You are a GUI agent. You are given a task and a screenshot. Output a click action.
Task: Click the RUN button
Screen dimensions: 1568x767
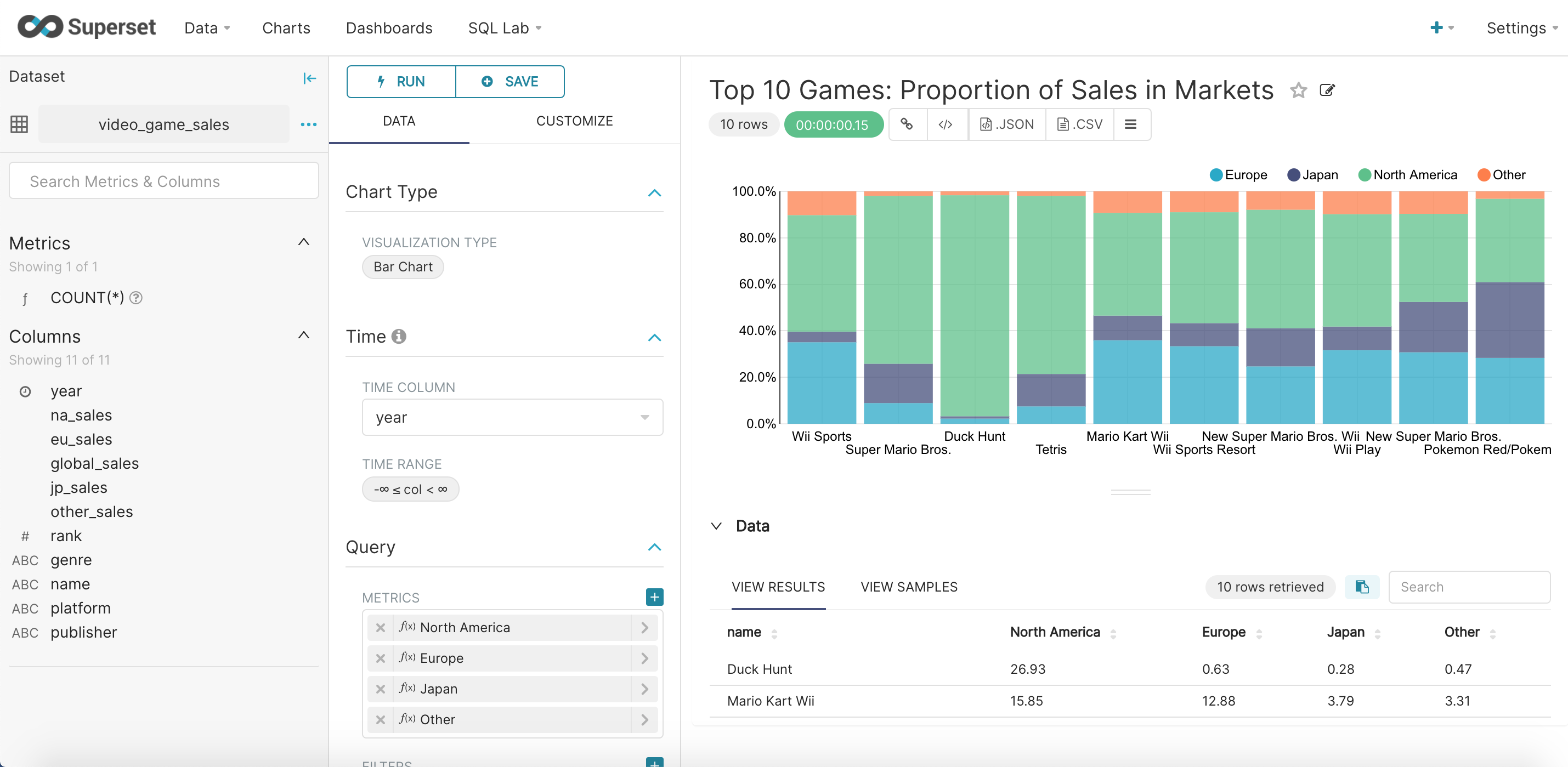pos(400,82)
